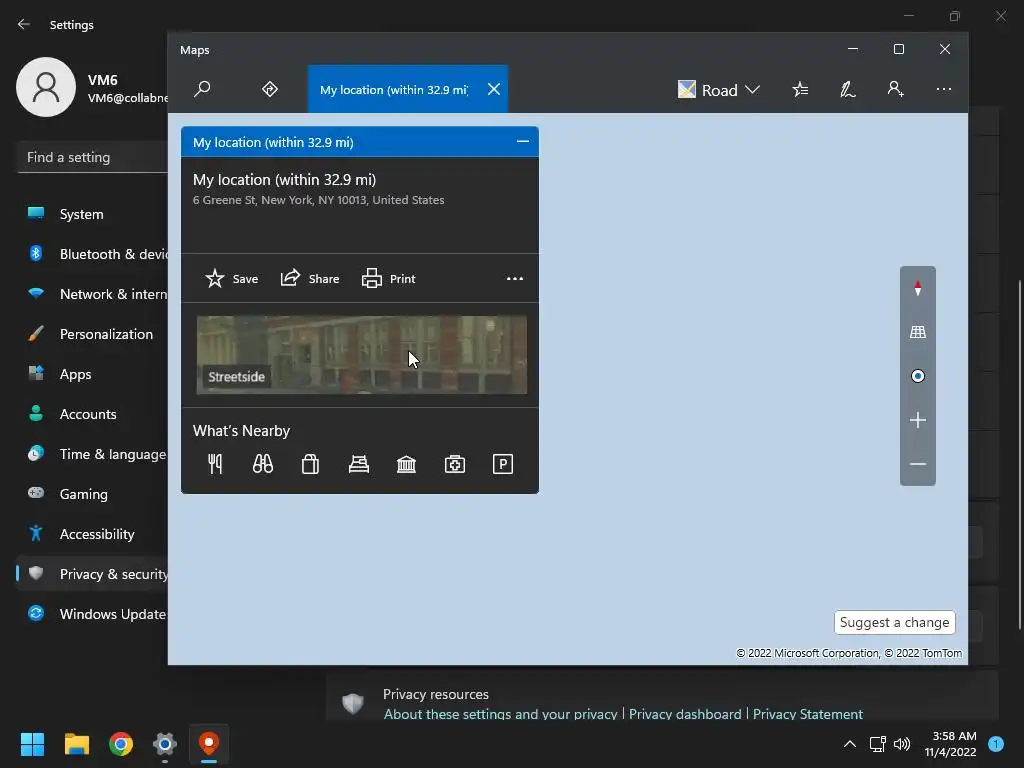1024x768 pixels.
Task: Save this location with the star
Action: tap(232, 279)
